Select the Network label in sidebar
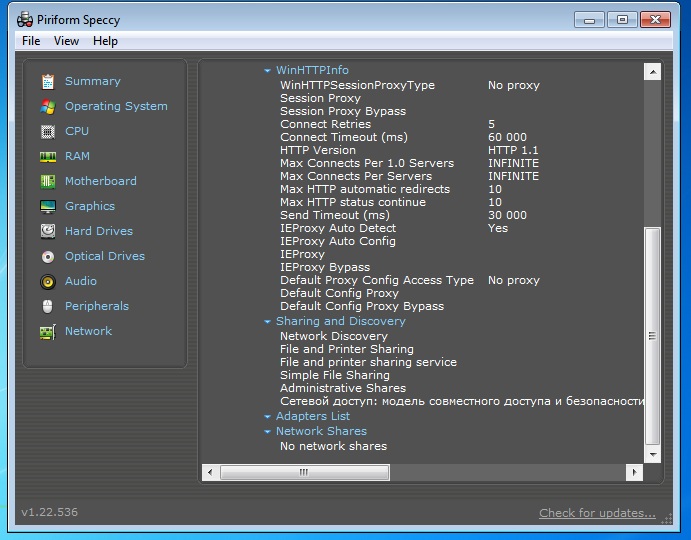Screen dimensions: 691x540 point(88,331)
